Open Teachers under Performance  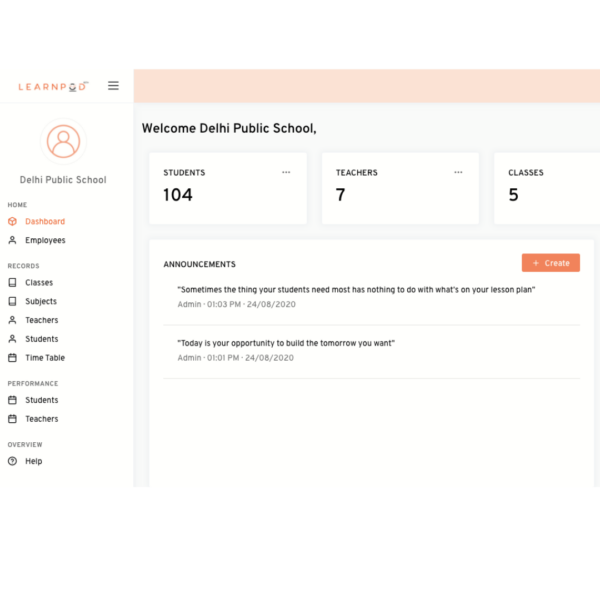click(x=42, y=419)
